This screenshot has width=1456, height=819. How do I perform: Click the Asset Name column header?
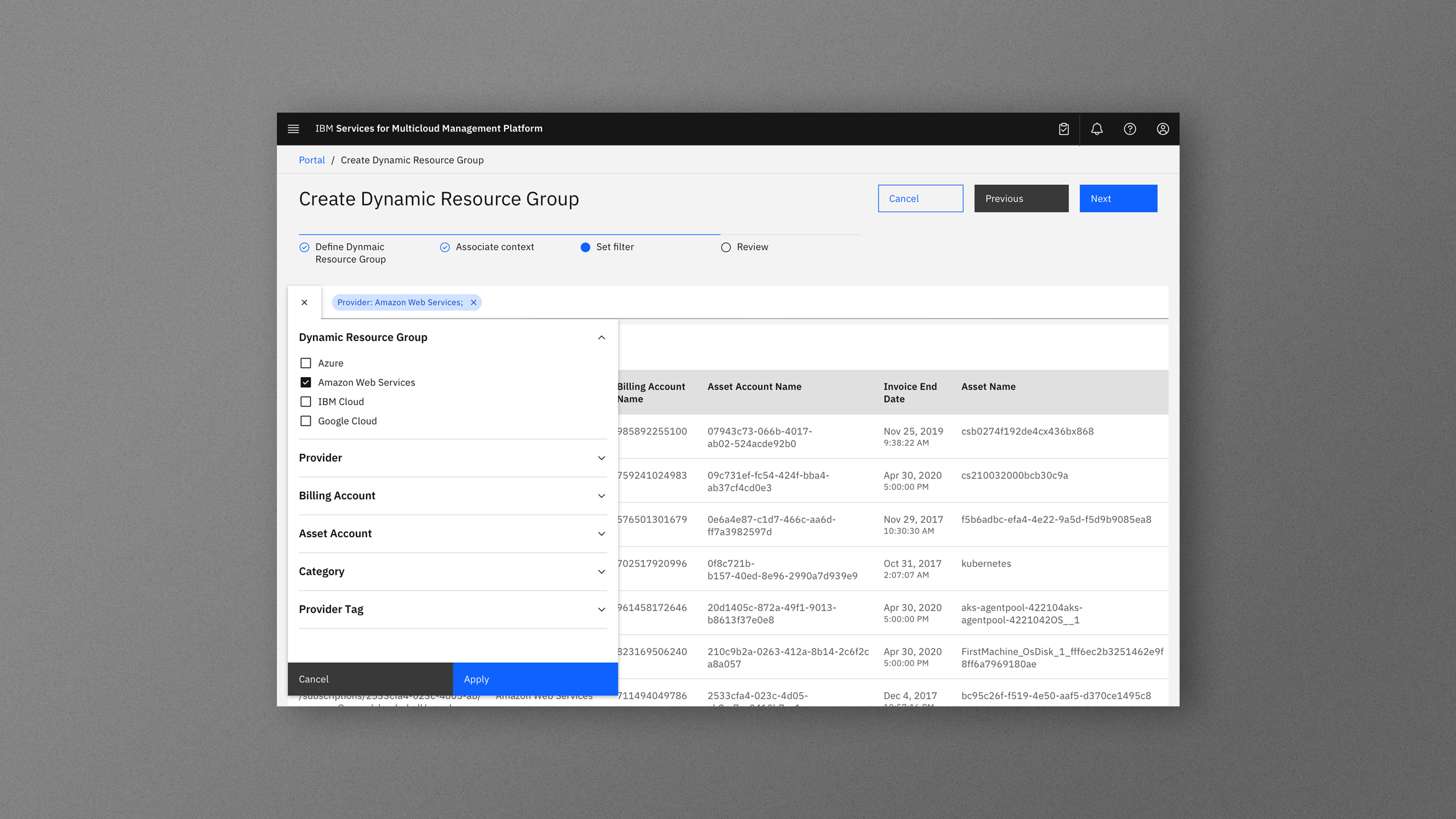pyautogui.click(x=988, y=386)
